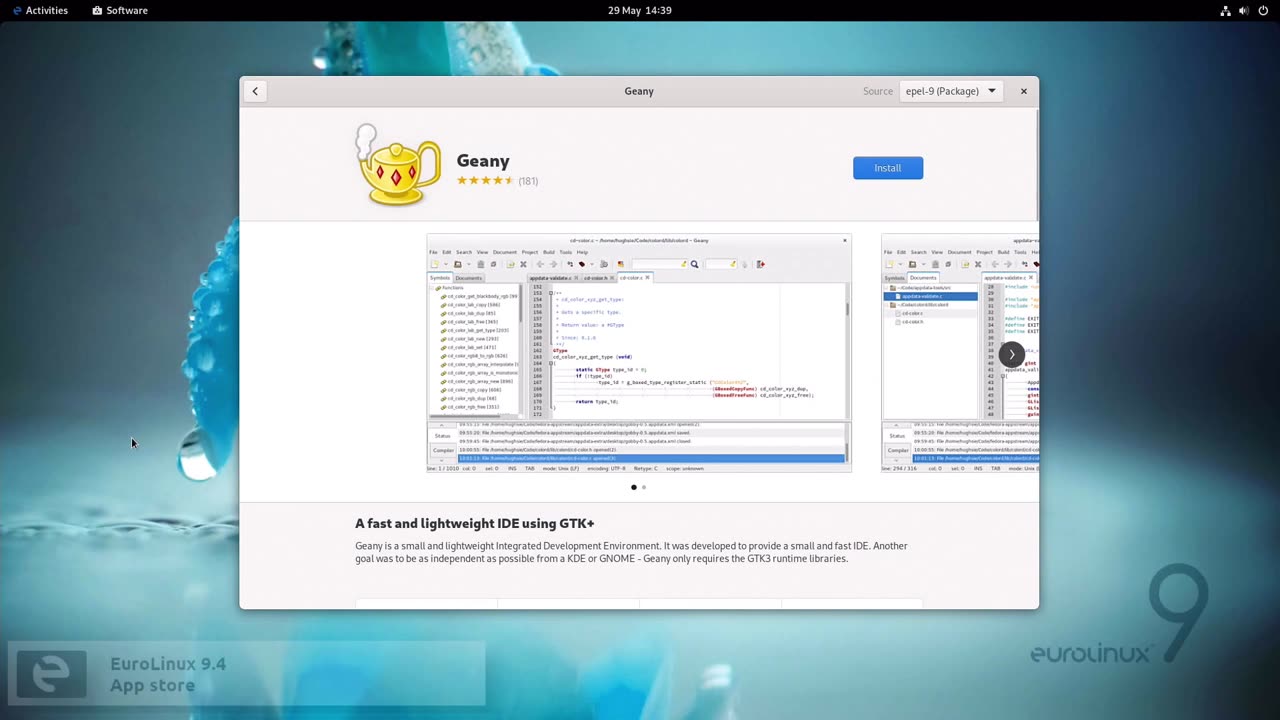Click the heading A fast and lightweight IDE

(475, 523)
